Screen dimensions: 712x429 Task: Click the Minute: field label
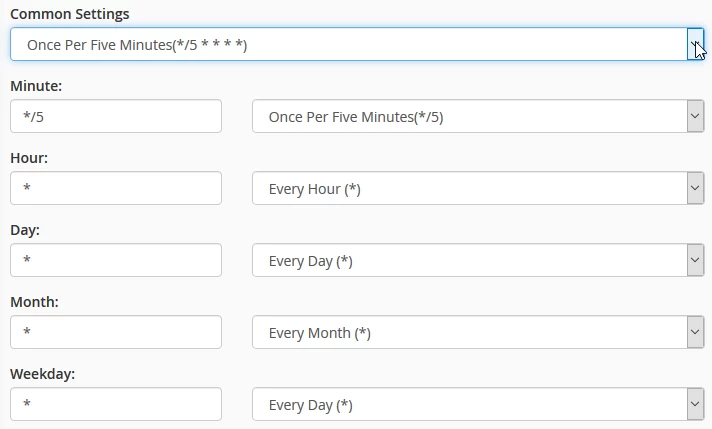36,86
